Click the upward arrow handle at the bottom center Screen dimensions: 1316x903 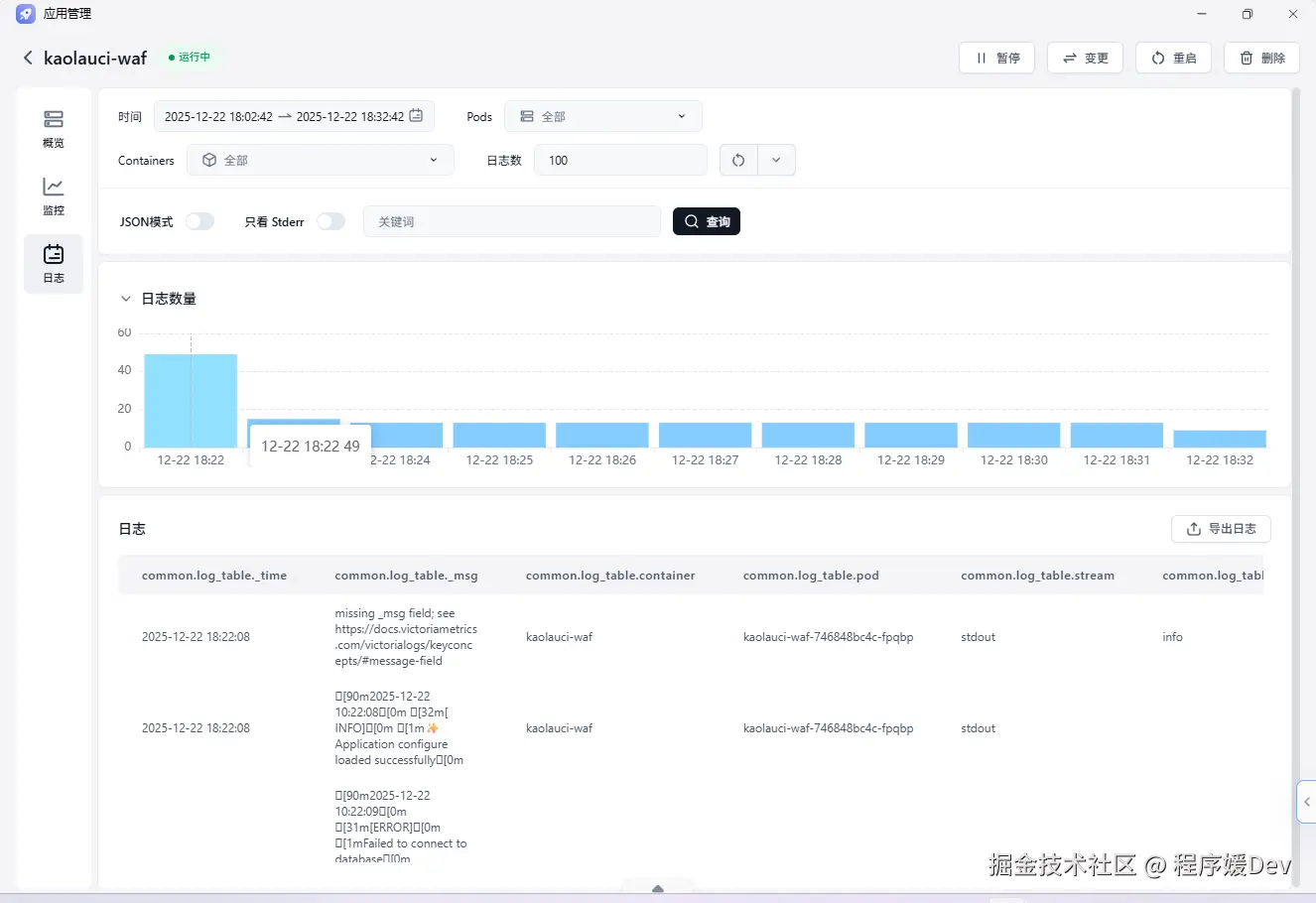[657, 889]
